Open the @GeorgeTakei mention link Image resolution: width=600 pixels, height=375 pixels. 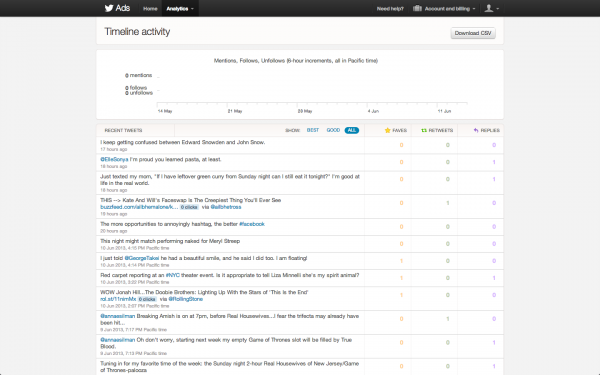coord(142,258)
